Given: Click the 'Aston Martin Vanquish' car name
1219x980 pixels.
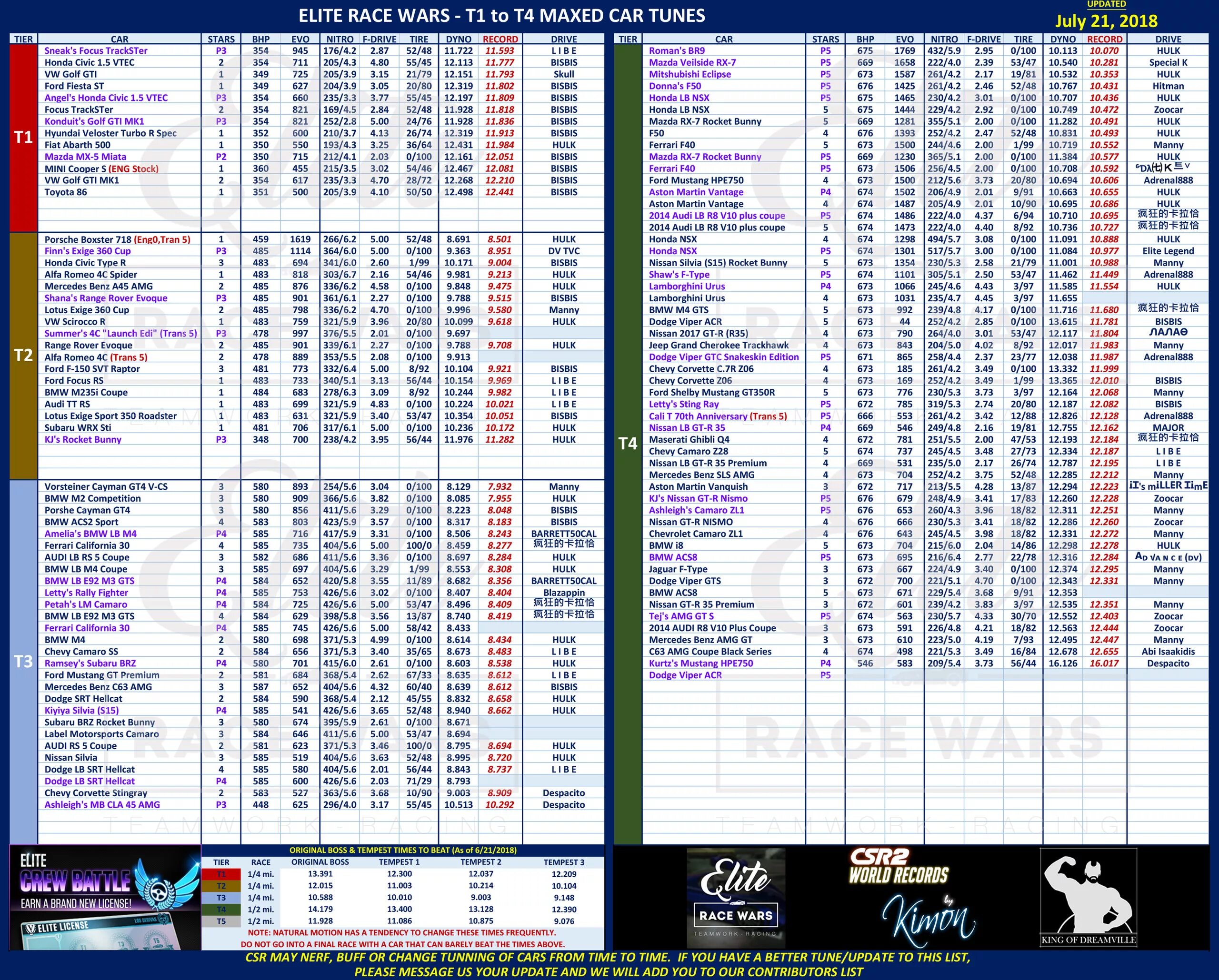Looking at the screenshot, I should 698,486.
